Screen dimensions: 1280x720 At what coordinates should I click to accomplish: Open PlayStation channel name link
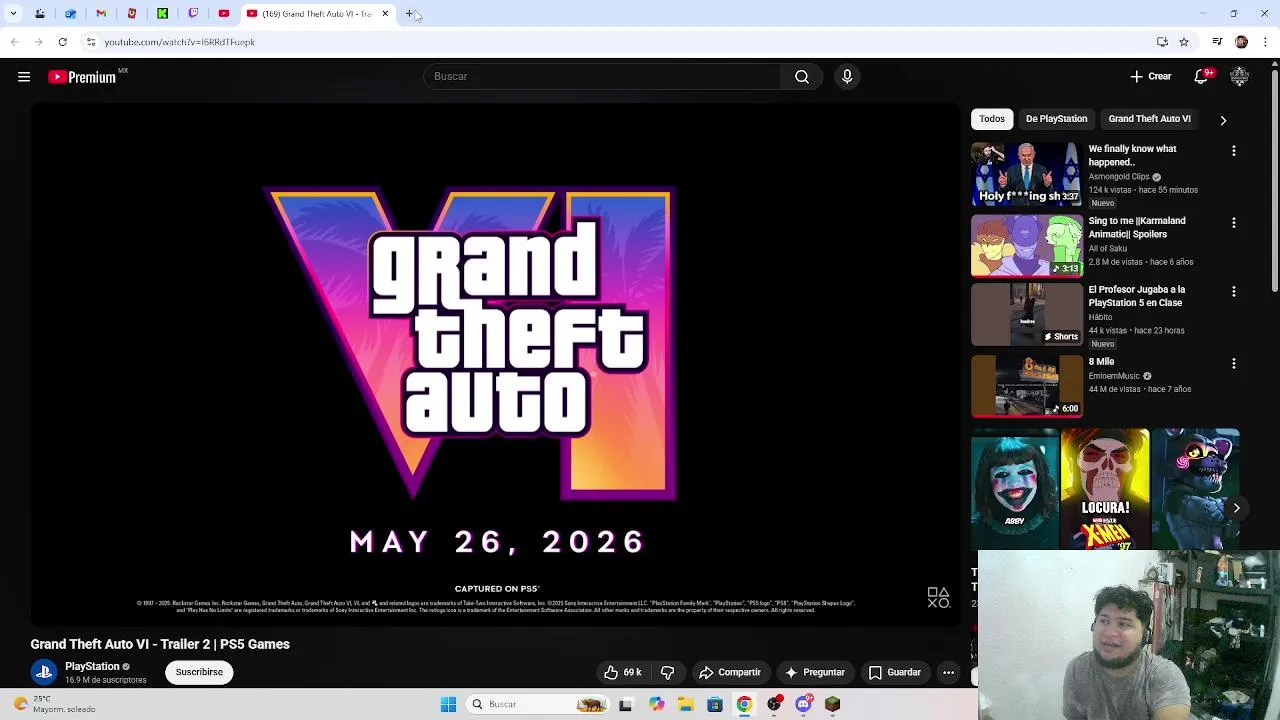click(x=92, y=666)
